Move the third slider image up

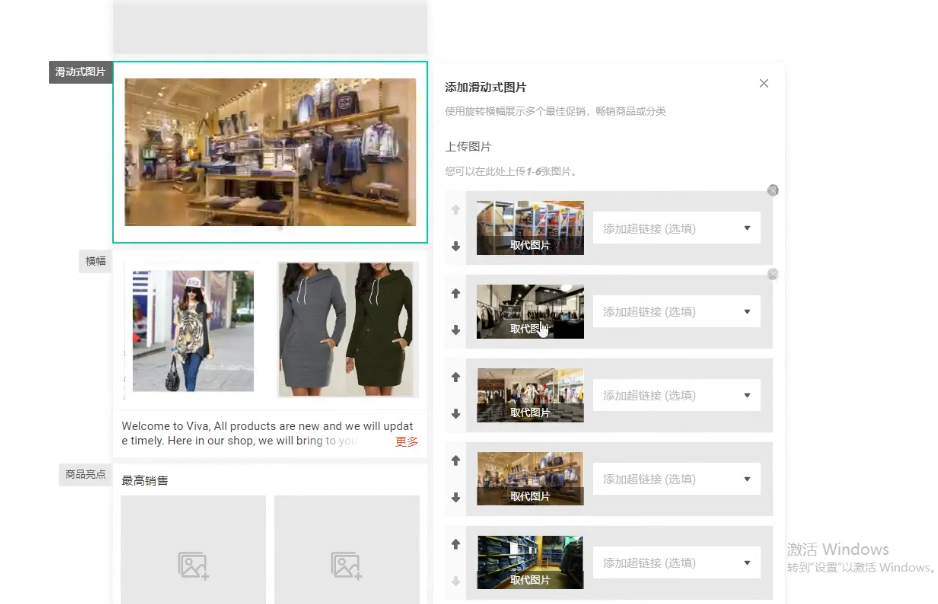pos(456,378)
